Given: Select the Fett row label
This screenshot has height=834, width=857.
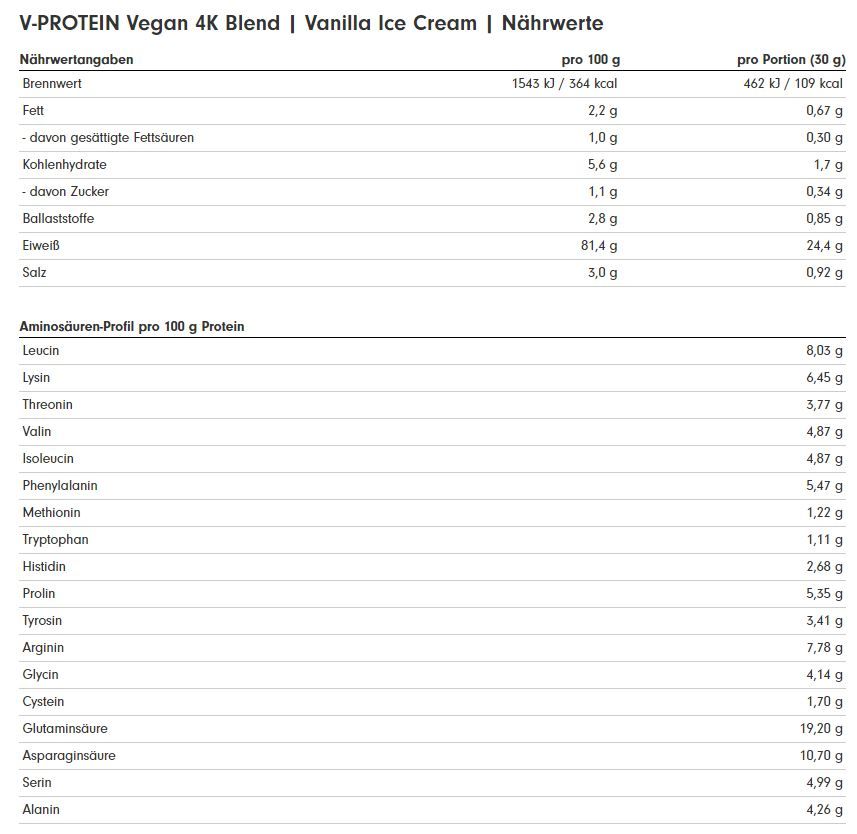Looking at the screenshot, I should coord(33,110).
